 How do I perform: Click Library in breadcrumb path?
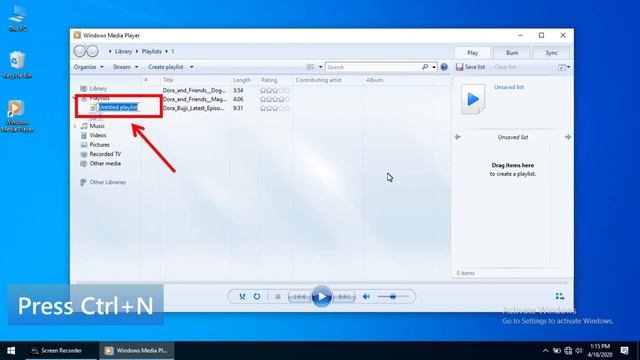[123, 51]
